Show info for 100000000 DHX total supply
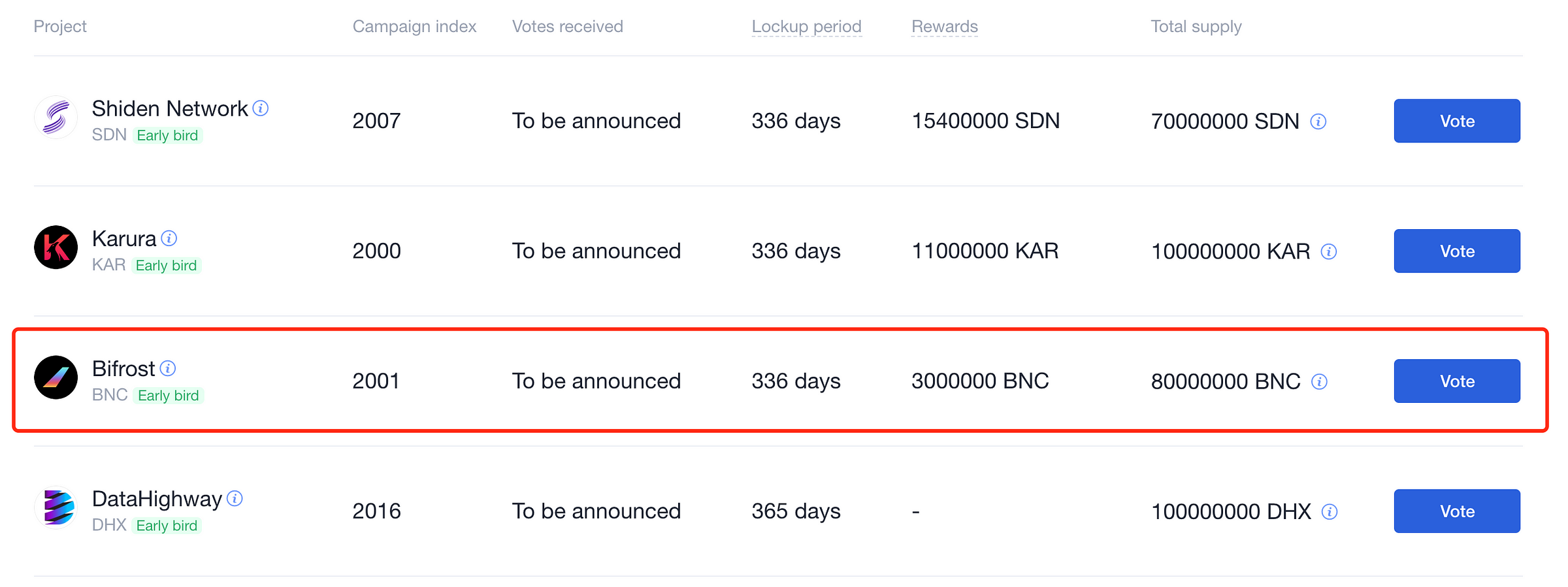 pyautogui.click(x=1330, y=511)
